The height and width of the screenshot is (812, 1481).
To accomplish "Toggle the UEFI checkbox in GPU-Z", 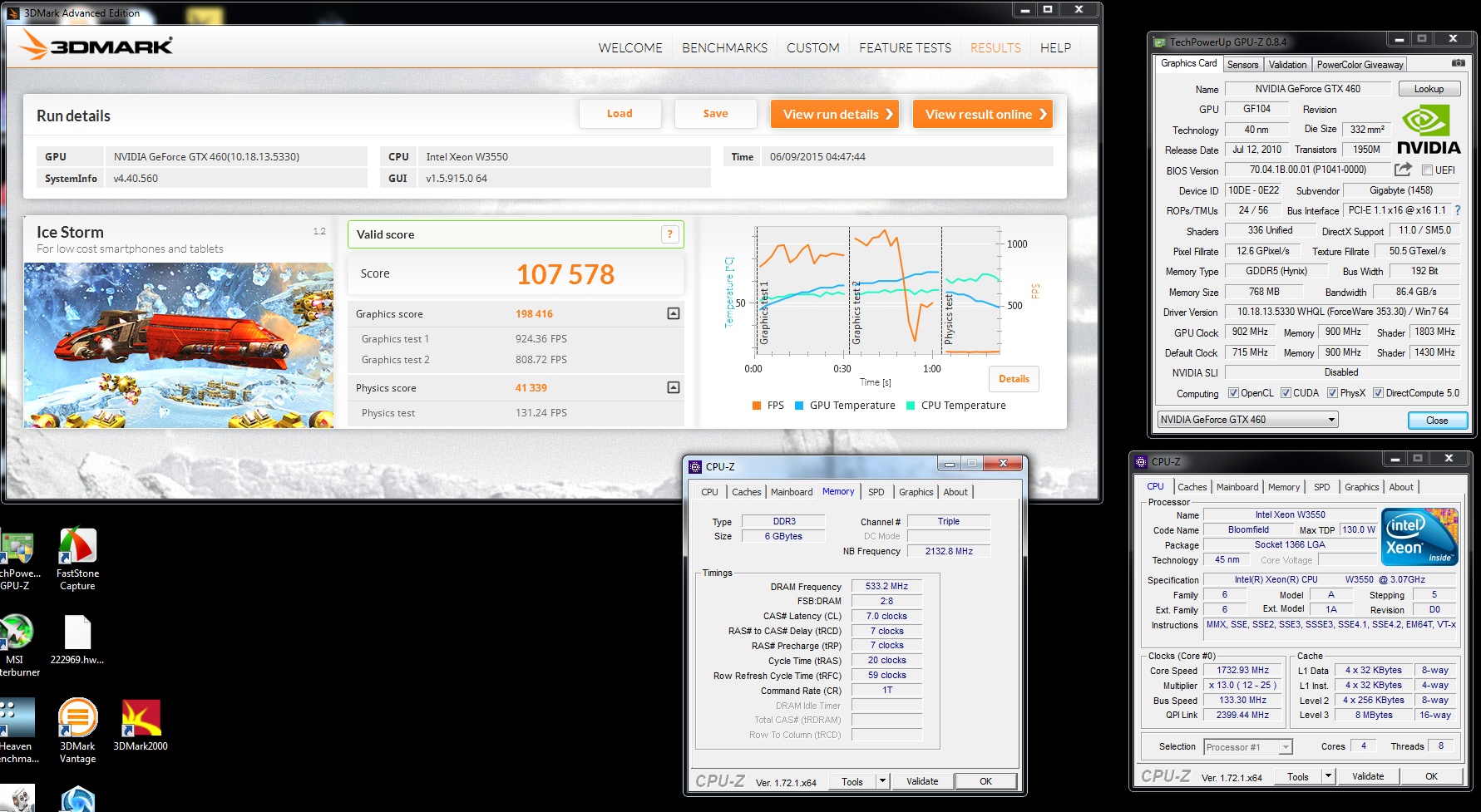I will (x=1427, y=170).
